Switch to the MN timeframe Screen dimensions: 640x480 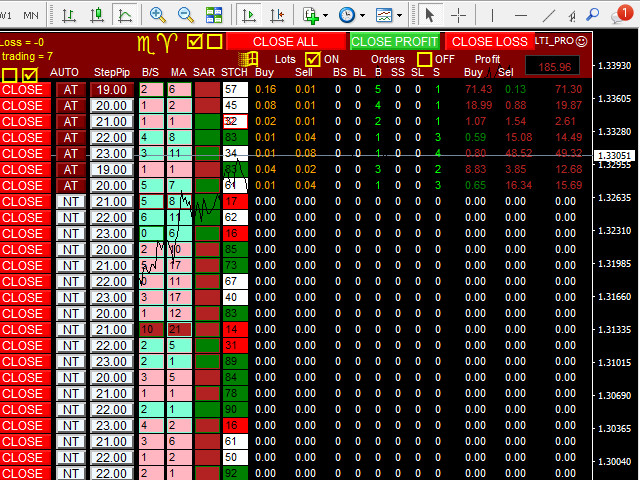pyautogui.click(x=31, y=16)
